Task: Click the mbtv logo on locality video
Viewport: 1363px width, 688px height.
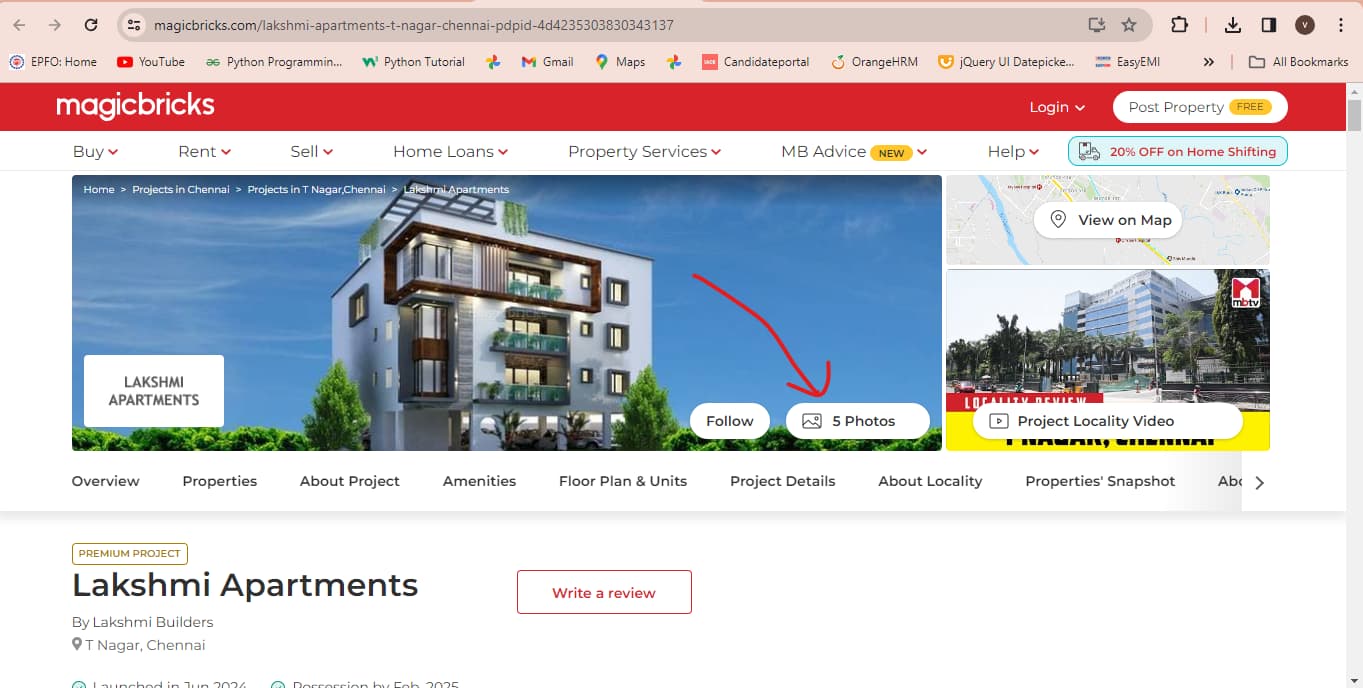Action: [x=1245, y=291]
